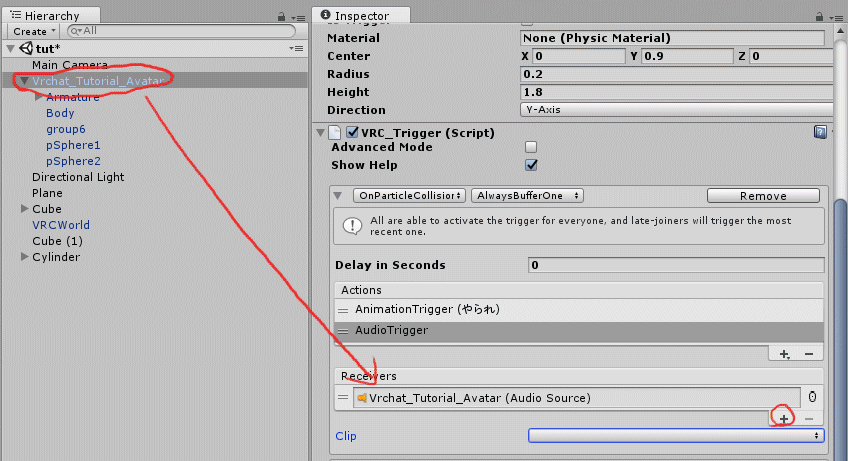Select the pSphere2 object
This screenshot has width=848, height=461.
coord(73,161)
